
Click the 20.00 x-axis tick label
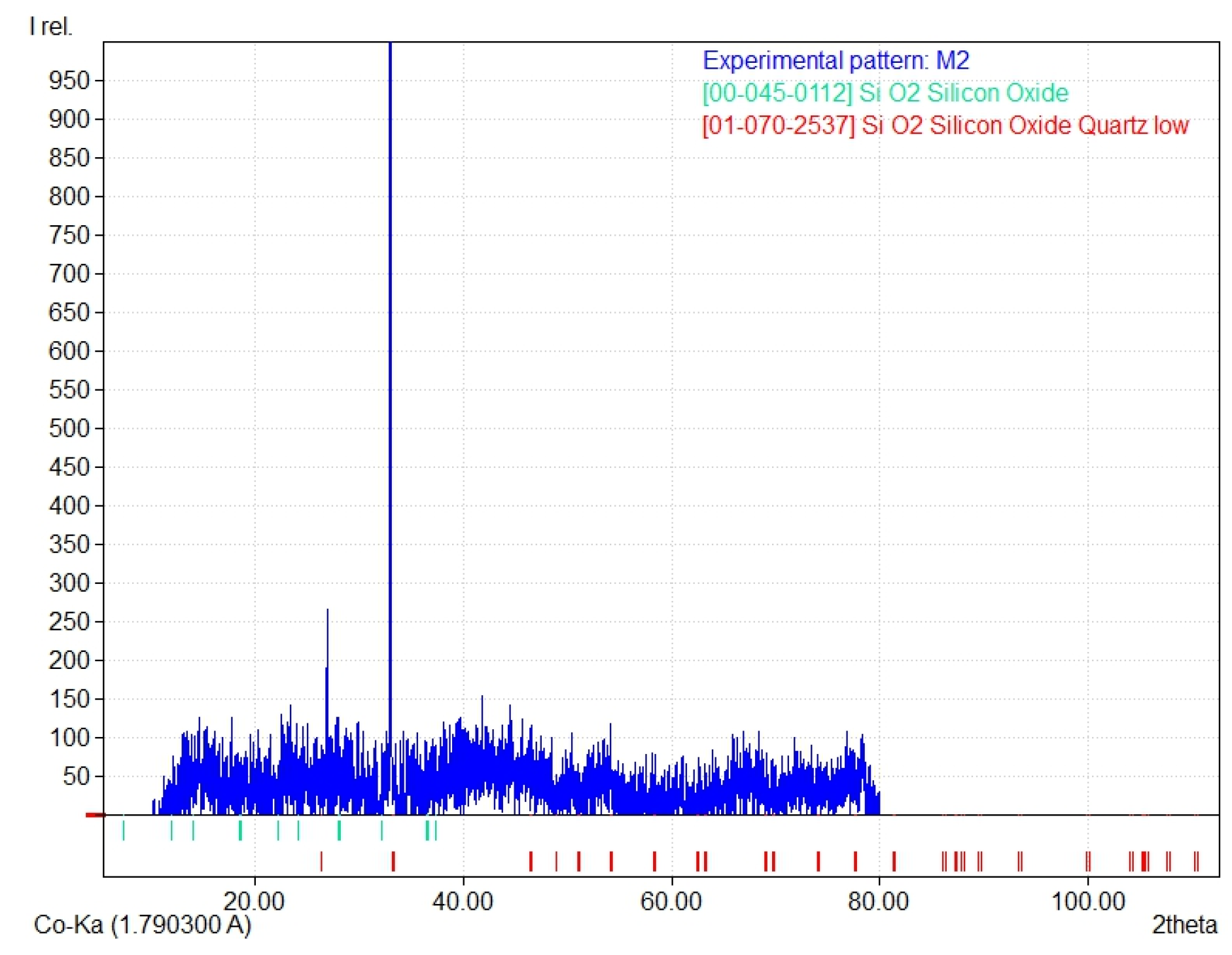coord(254,901)
